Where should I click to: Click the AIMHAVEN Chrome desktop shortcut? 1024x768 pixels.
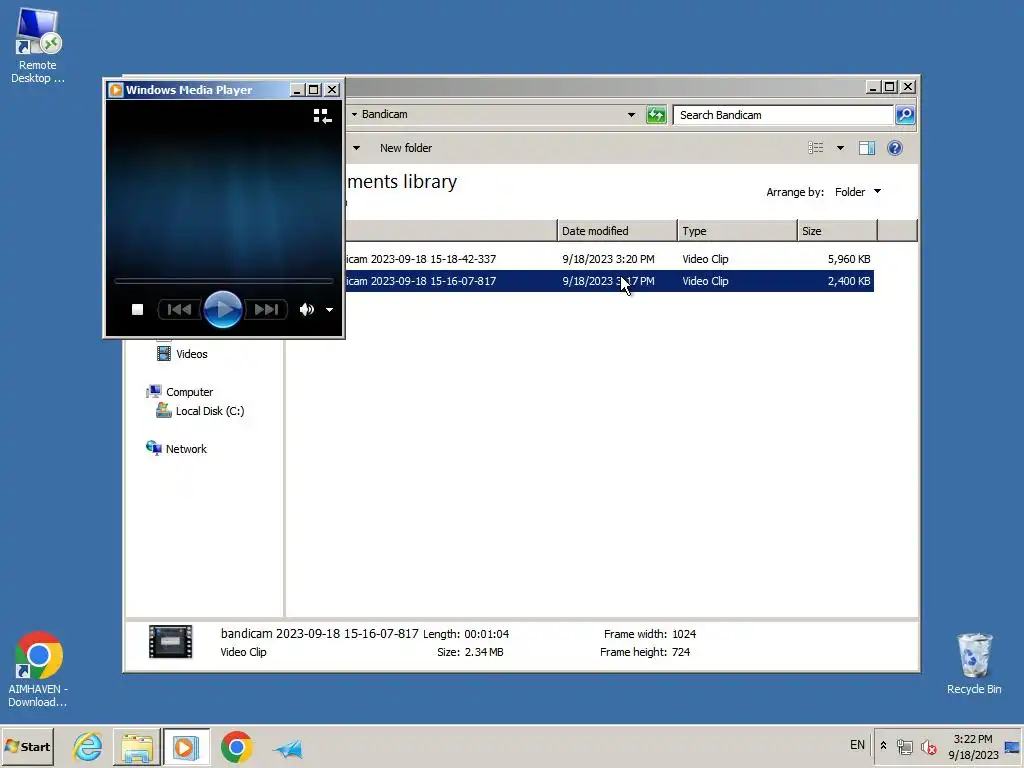(38, 669)
